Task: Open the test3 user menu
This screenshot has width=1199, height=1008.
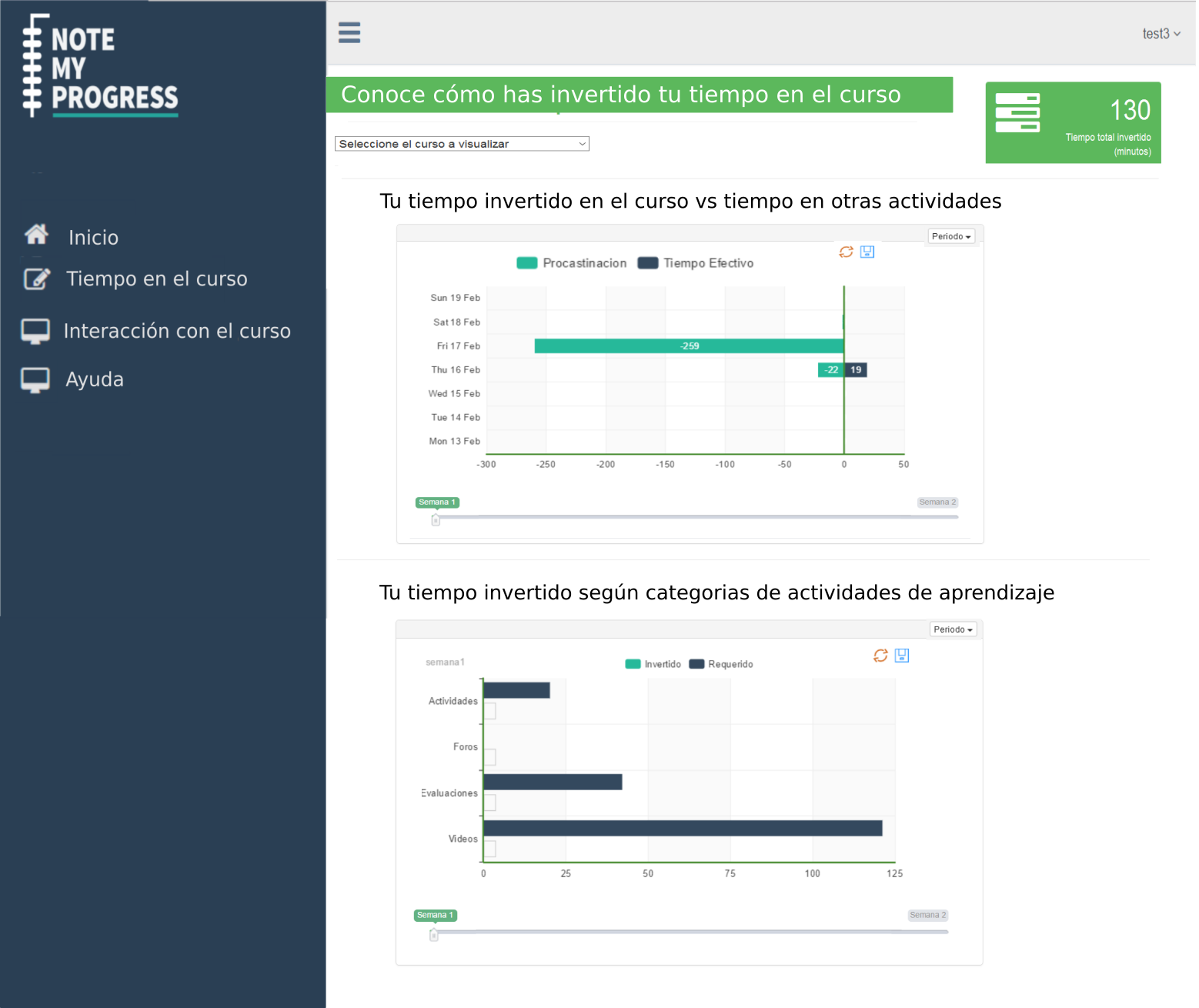Action: click(1161, 34)
